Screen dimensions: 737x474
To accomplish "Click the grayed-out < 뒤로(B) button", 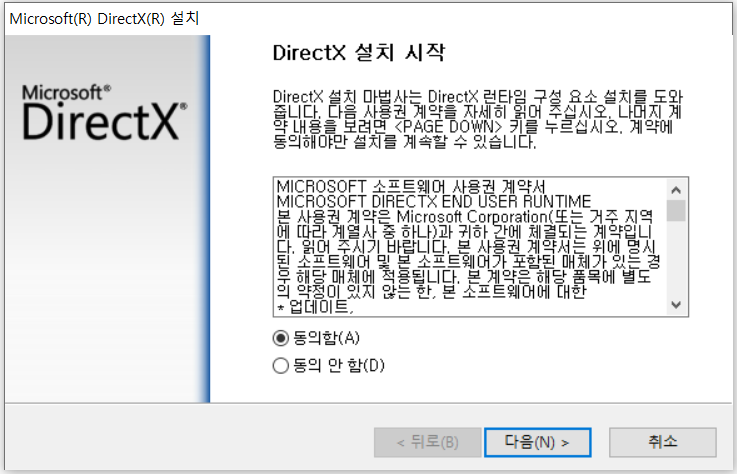I will [428, 442].
